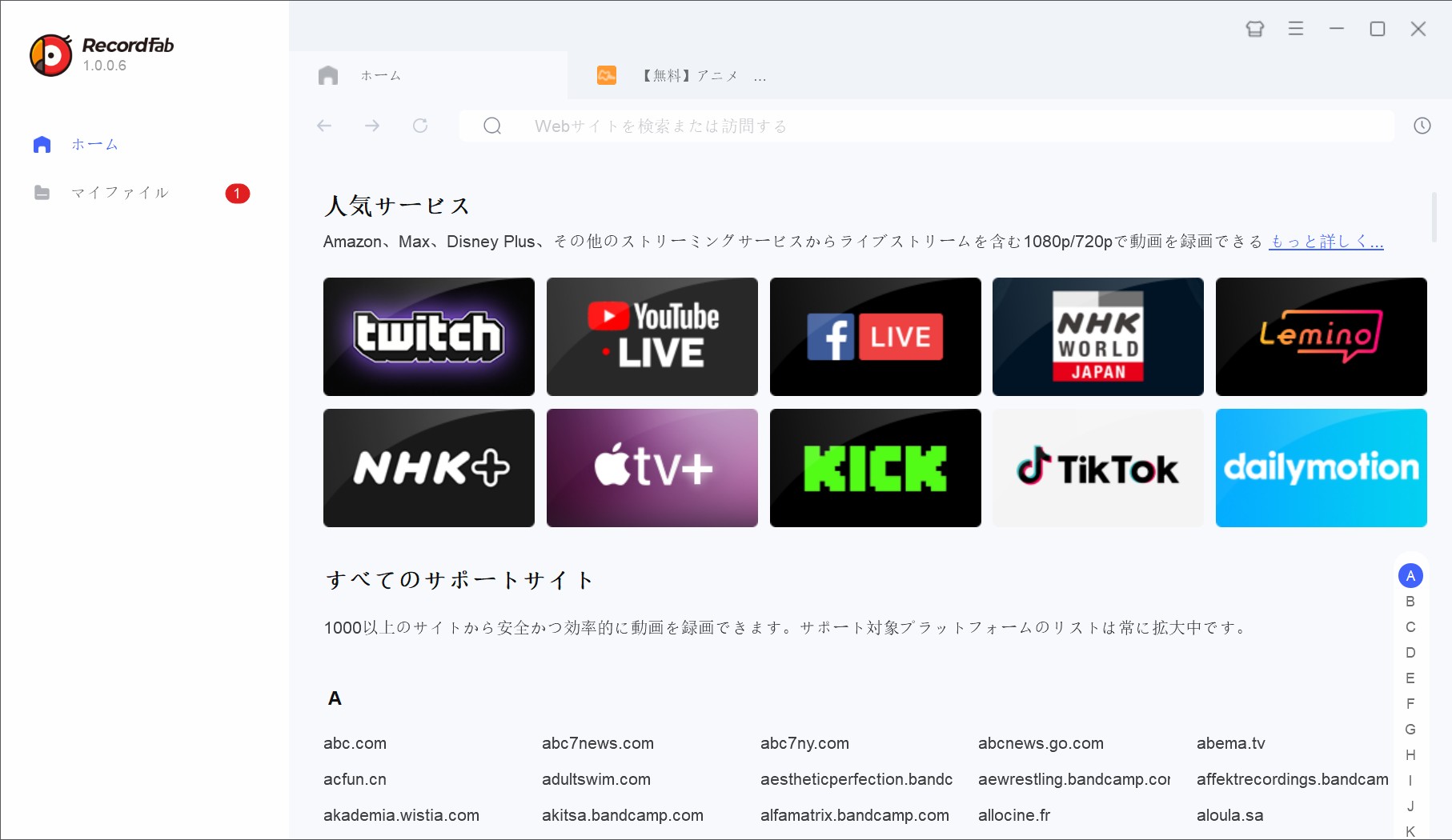The height and width of the screenshot is (840, 1452).
Task: Open the alfamatrix.bandcamp.com link
Action: pyautogui.click(x=855, y=815)
